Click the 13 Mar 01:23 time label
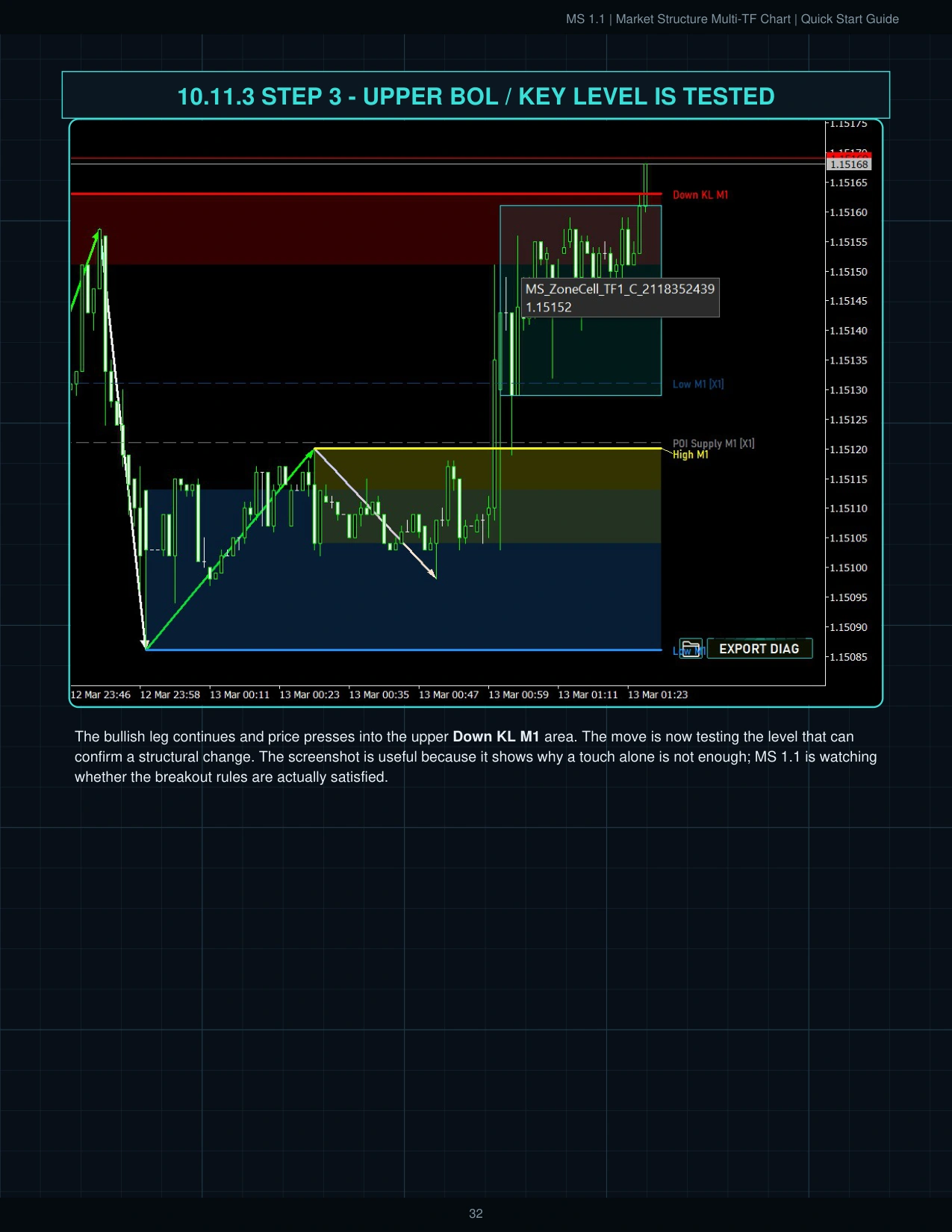The image size is (952, 1232). [x=658, y=694]
